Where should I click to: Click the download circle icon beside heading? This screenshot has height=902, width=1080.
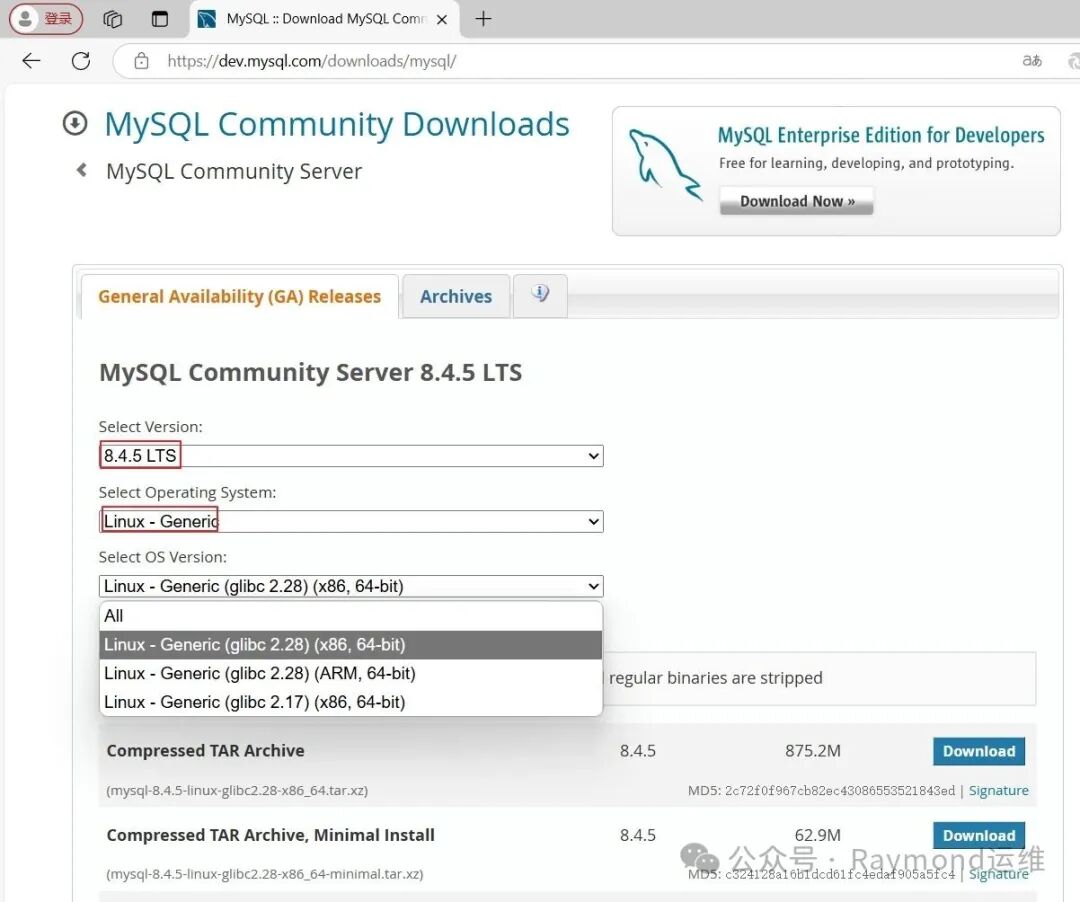75,124
